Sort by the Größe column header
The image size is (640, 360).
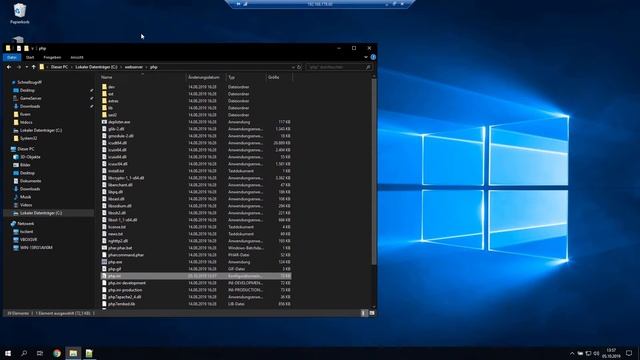pyautogui.click(x=279, y=77)
